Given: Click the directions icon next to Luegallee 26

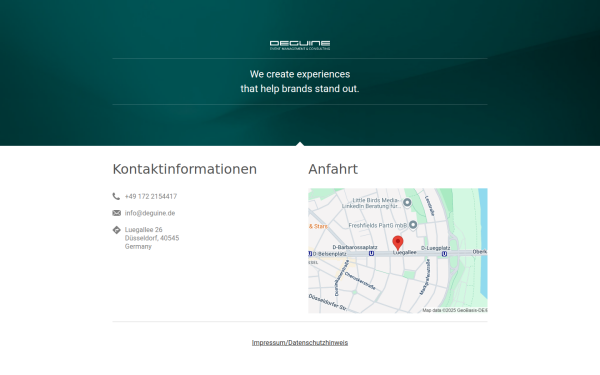Looking at the screenshot, I should [116, 230].
